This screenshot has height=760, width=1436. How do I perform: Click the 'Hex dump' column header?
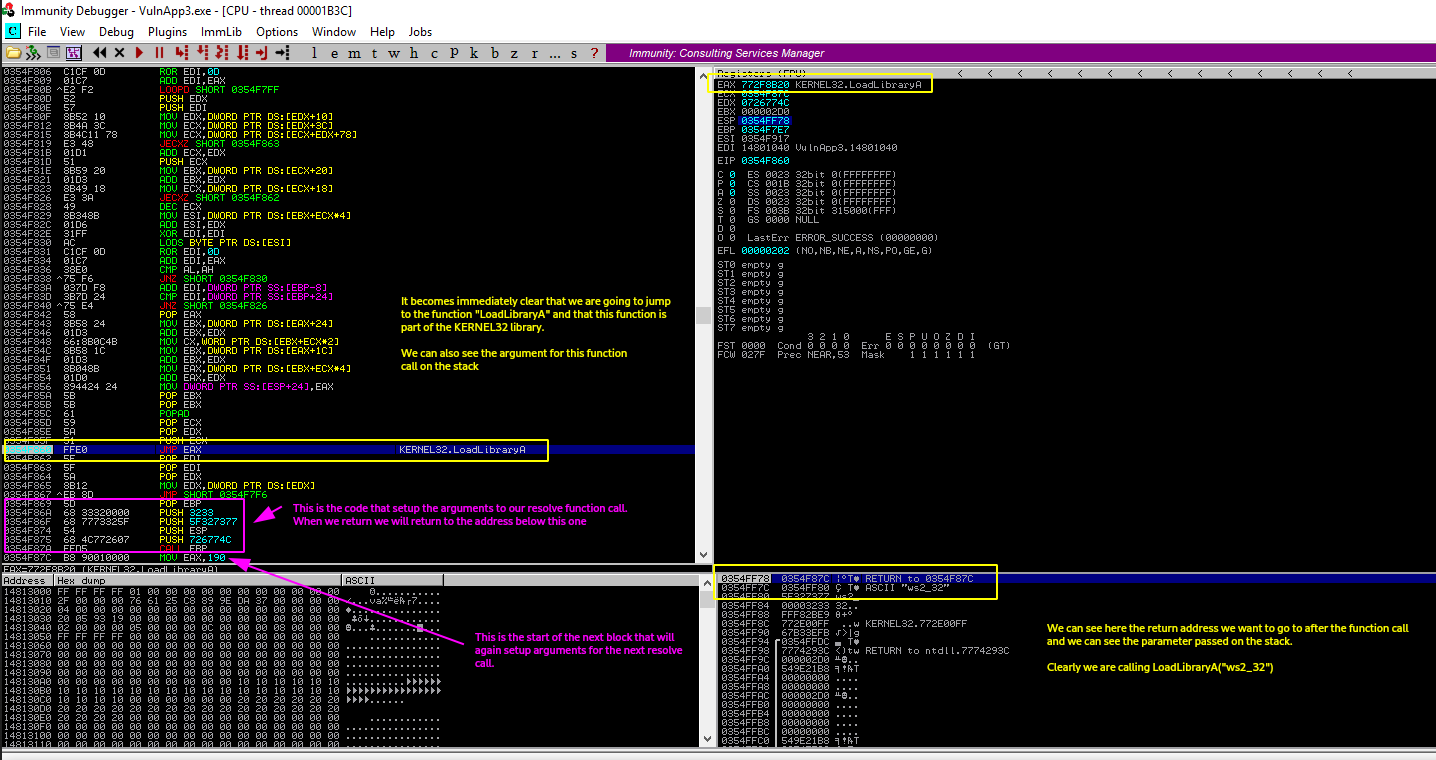(197, 580)
